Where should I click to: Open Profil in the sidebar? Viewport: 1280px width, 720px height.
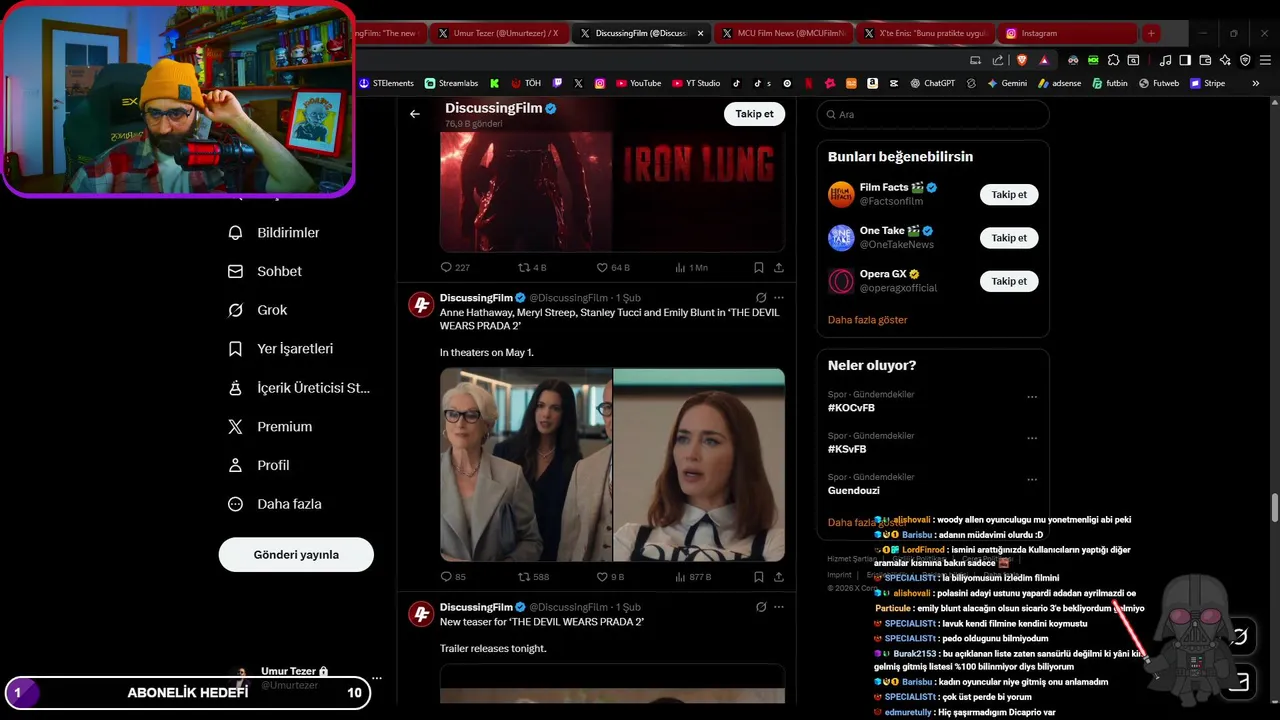(258, 465)
